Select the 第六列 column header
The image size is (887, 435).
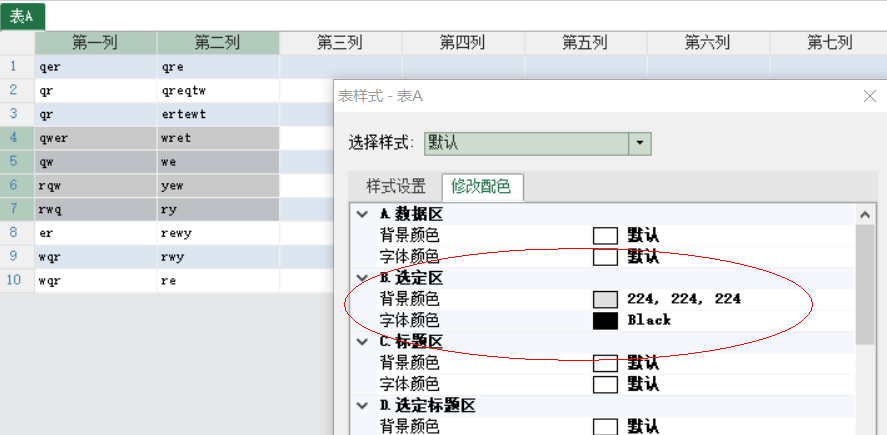click(x=708, y=42)
